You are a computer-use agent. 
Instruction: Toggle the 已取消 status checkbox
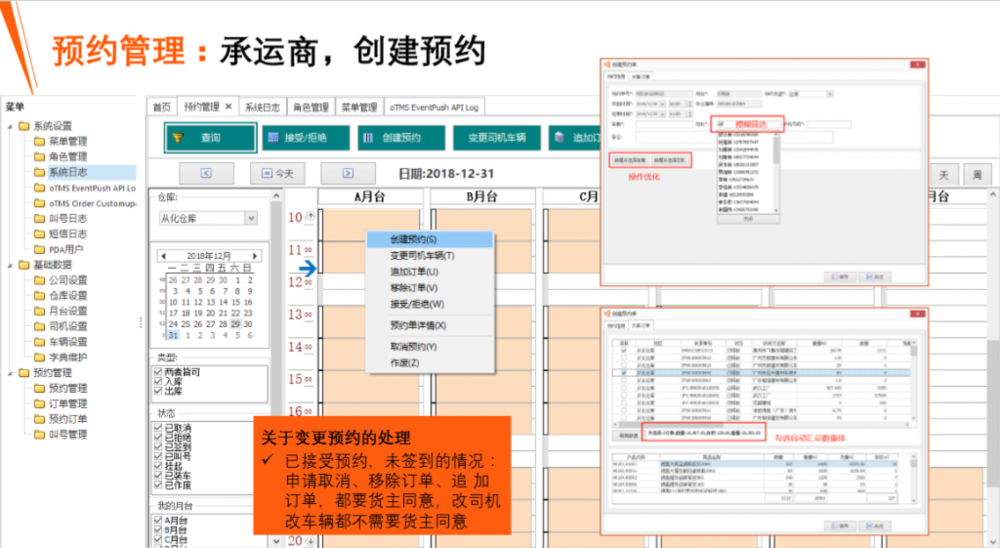[x=158, y=428]
